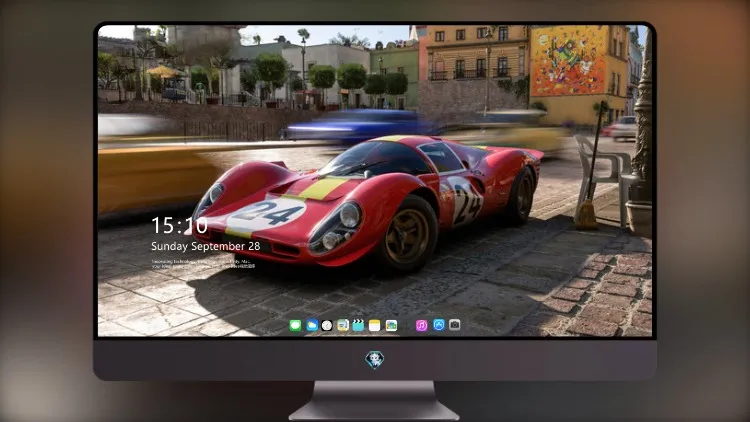The height and width of the screenshot is (422, 750).
Task: Open the Photos gallery app in dock
Action: click(391, 325)
